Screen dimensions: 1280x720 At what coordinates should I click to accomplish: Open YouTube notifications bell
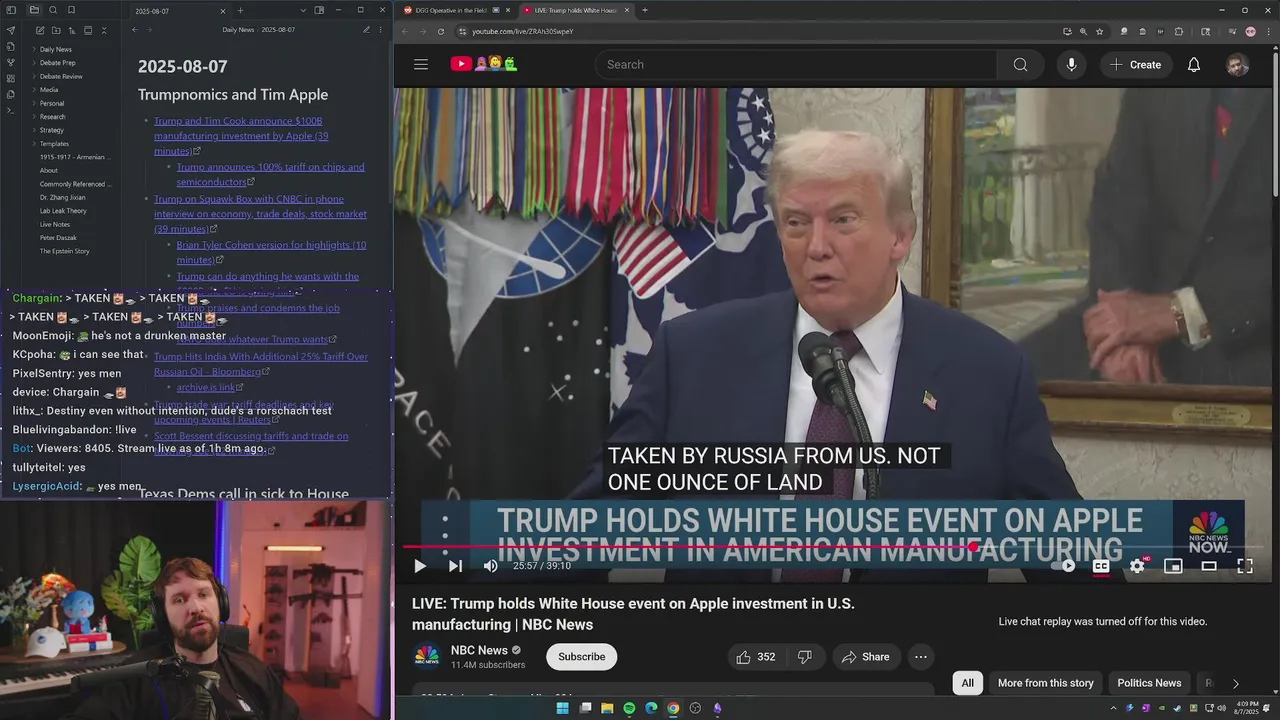click(1194, 64)
